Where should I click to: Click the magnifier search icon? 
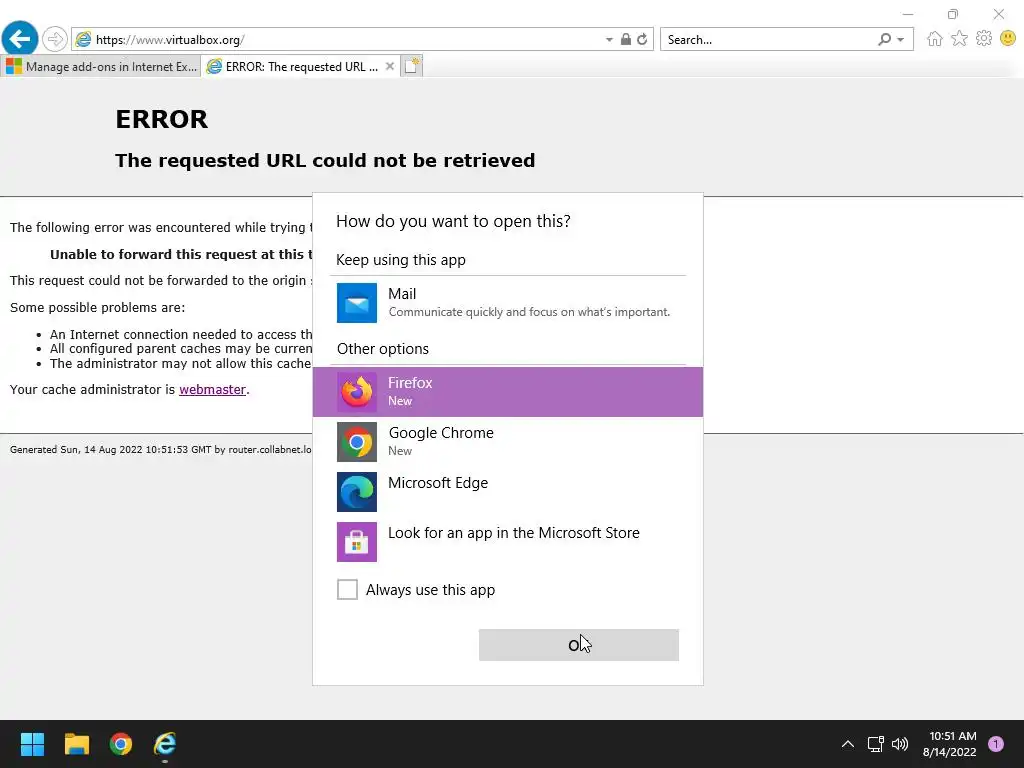884,39
